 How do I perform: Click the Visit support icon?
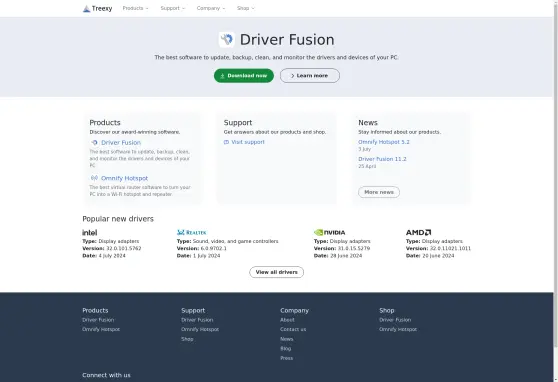point(226,142)
